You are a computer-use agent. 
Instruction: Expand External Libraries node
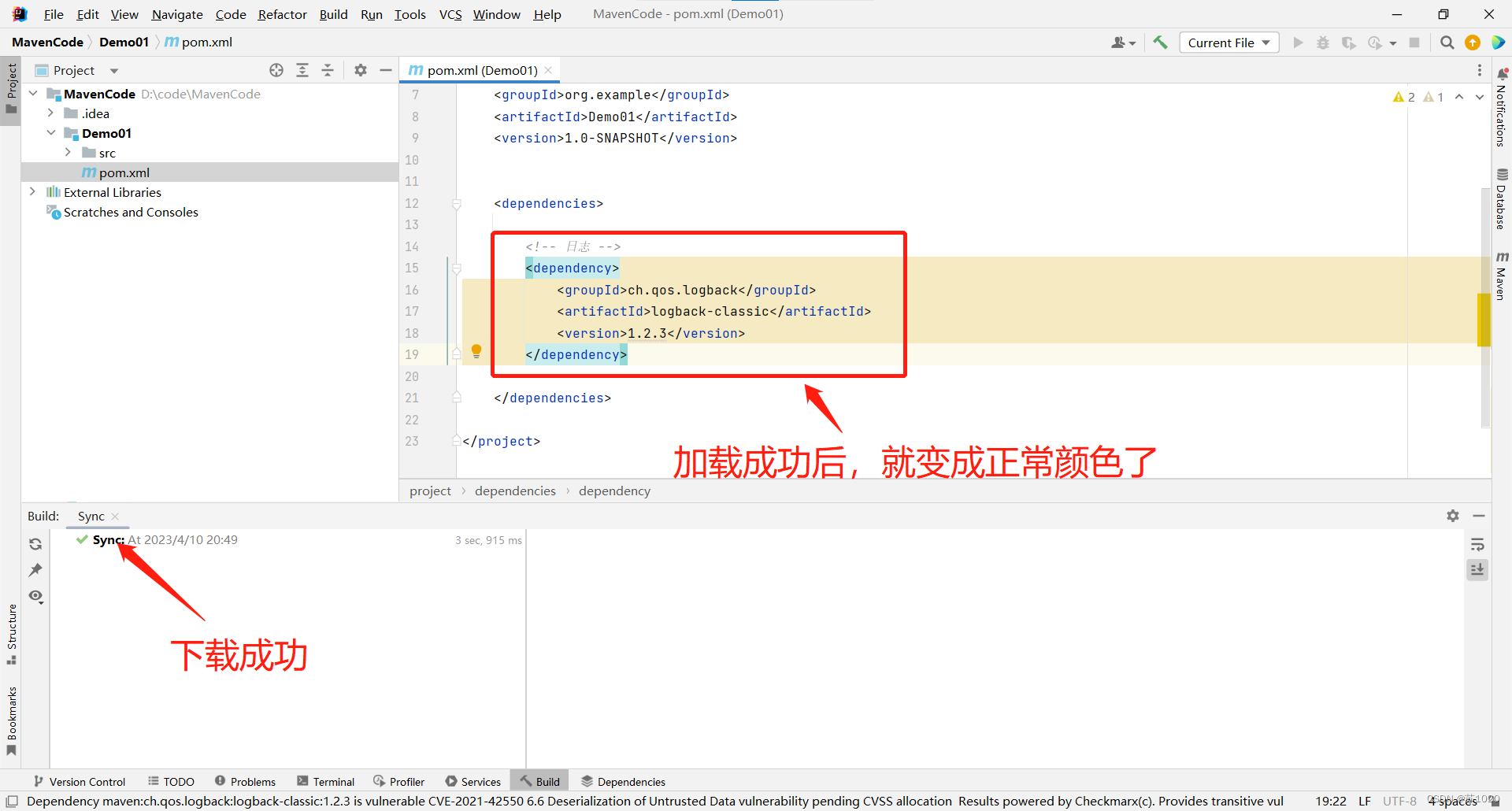33,192
